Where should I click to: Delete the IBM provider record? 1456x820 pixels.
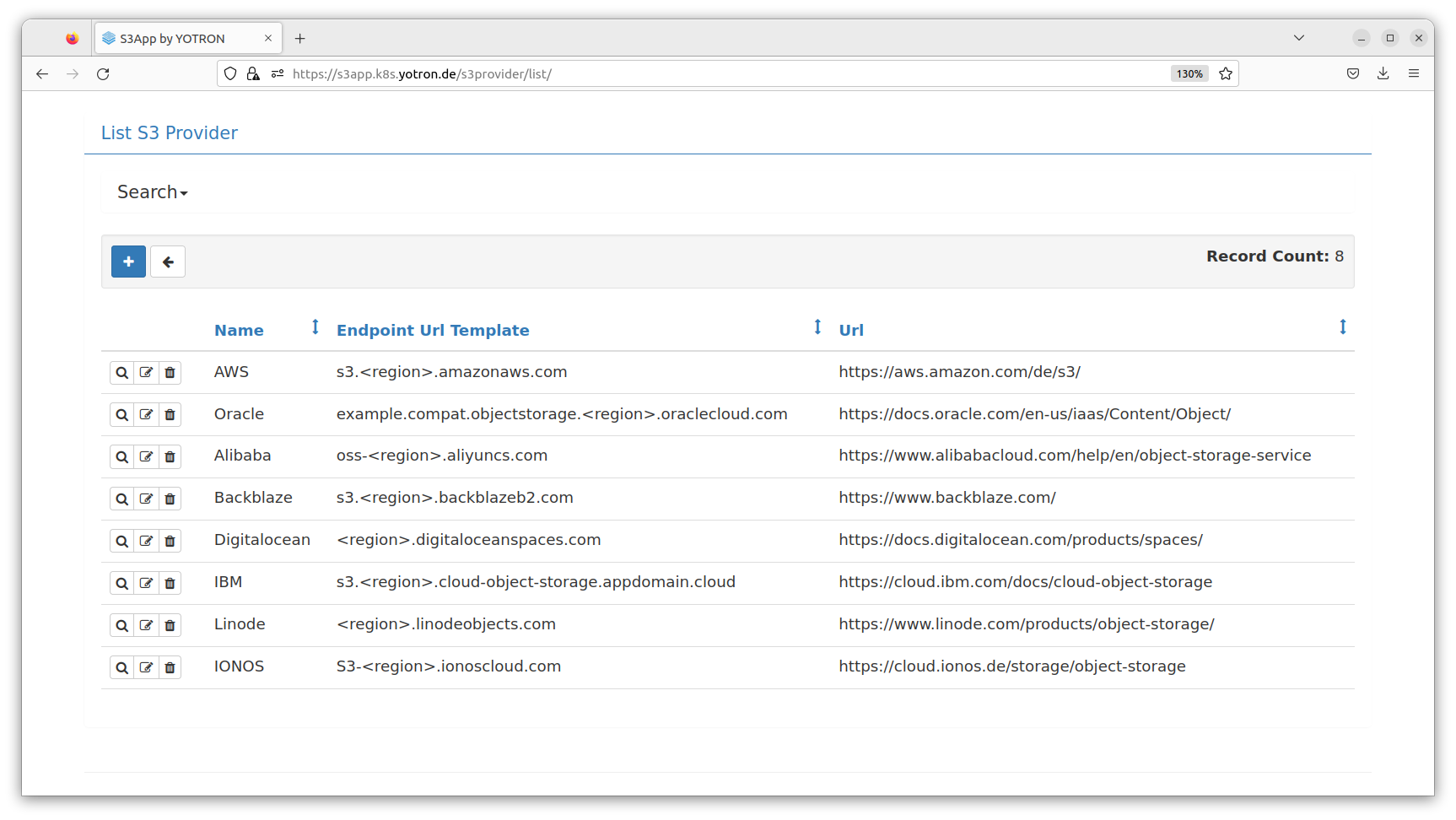170,584
